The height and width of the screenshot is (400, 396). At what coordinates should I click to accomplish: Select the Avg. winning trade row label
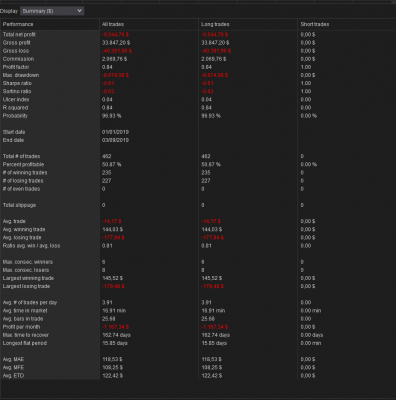pyautogui.click(x=24, y=229)
